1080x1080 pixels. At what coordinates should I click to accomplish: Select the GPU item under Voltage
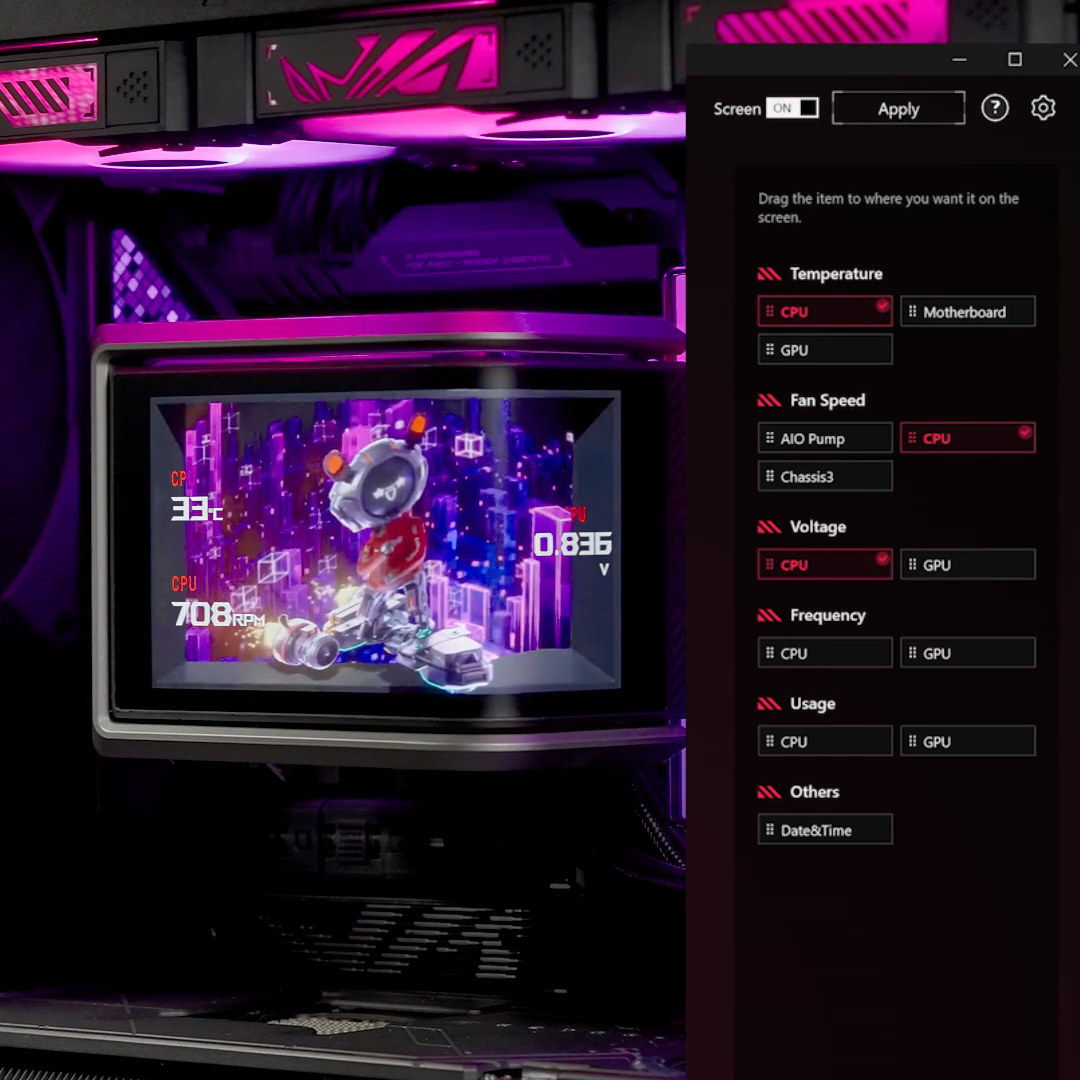[967, 565]
